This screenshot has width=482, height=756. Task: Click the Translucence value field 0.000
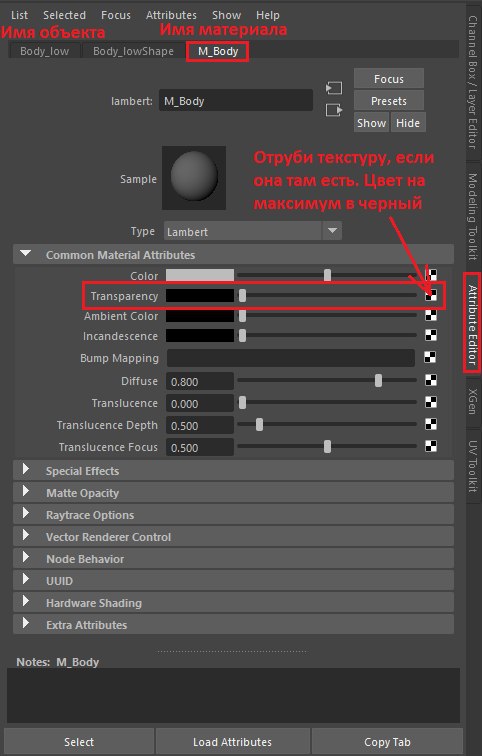[x=200, y=403]
